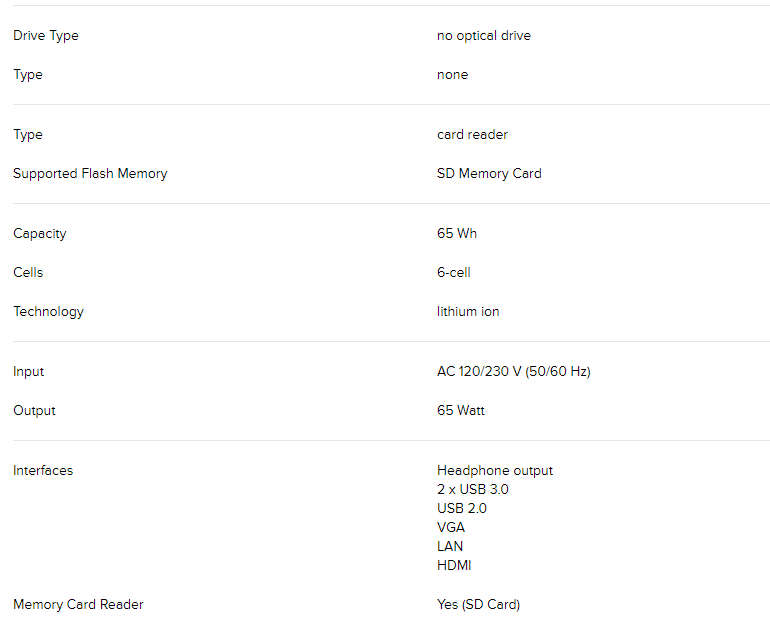Select the '2 x USB 3.0' entry
This screenshot has height=630, width=770.
(x=472, y=490)
